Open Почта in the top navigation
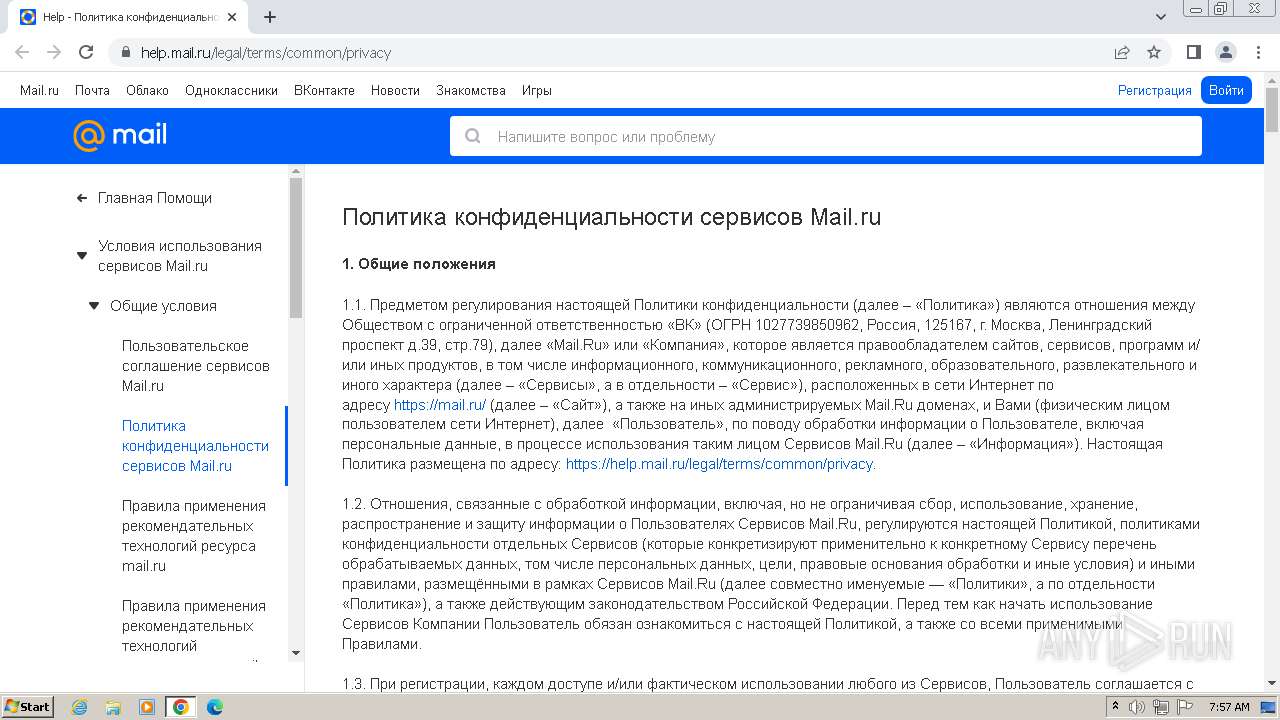This screenshot has height=720, width=1280. point(92,90)
